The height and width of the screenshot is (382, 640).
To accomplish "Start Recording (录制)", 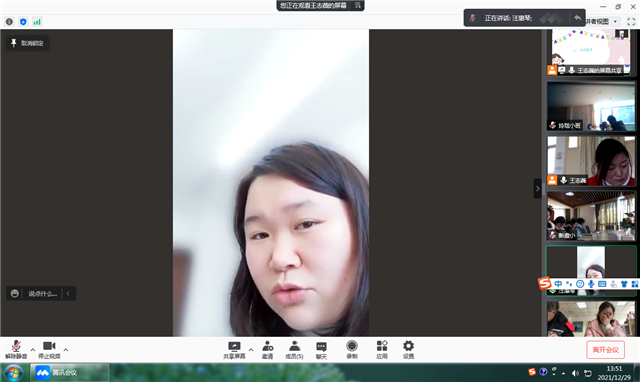I will click(352, 350).
